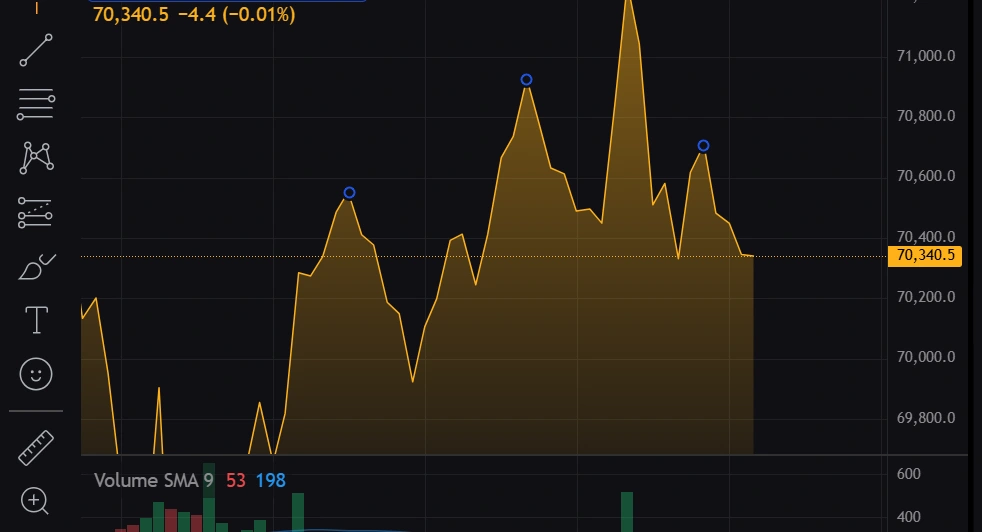Select the rightmost blue circle peak marker
The image size is (982, 532).
coord(703,146)
